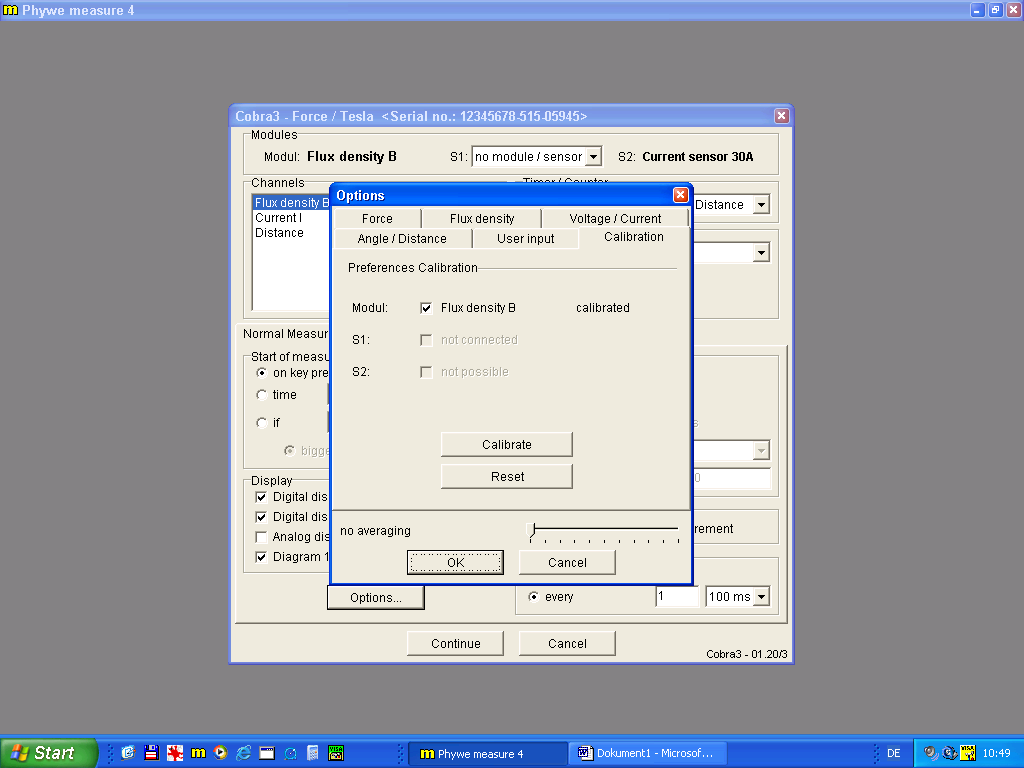Image resolution: width=1024 pixels, height=768 pixels.
Task: Click the S1 not connected checkbox
Action: point(426,340)
